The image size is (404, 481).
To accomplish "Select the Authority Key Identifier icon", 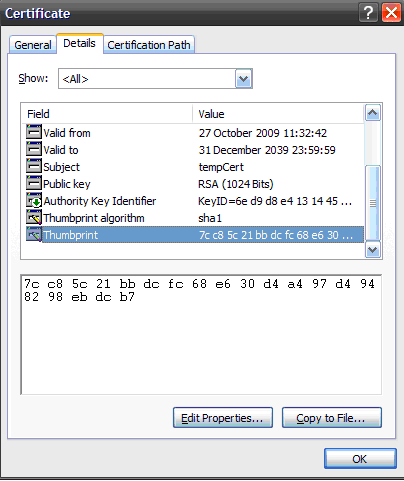I will 34,200.
